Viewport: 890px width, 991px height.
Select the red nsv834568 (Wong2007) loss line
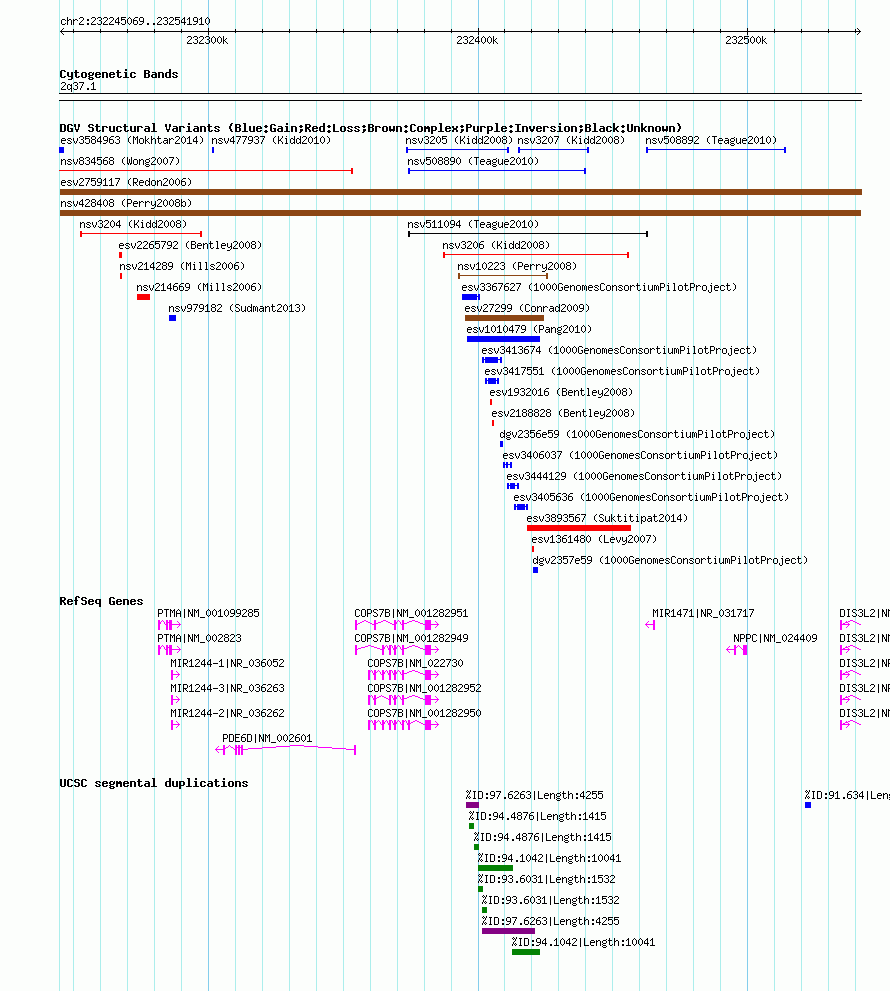pyautogui.click(x=206, y=171)
